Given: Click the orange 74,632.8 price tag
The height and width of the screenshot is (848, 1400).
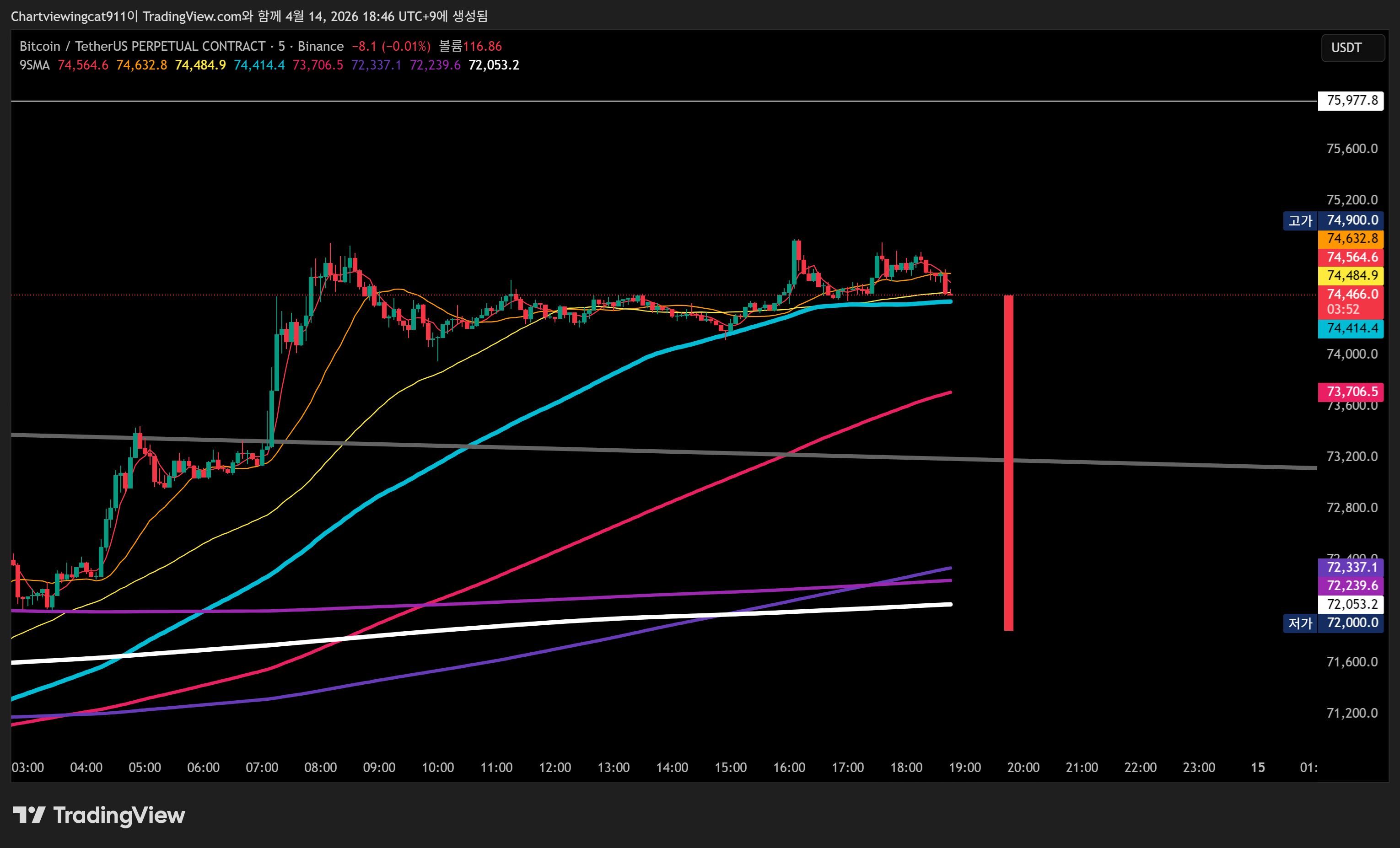Looking at the screenshot, I should pyautogui.click(x=1351, y=239).
